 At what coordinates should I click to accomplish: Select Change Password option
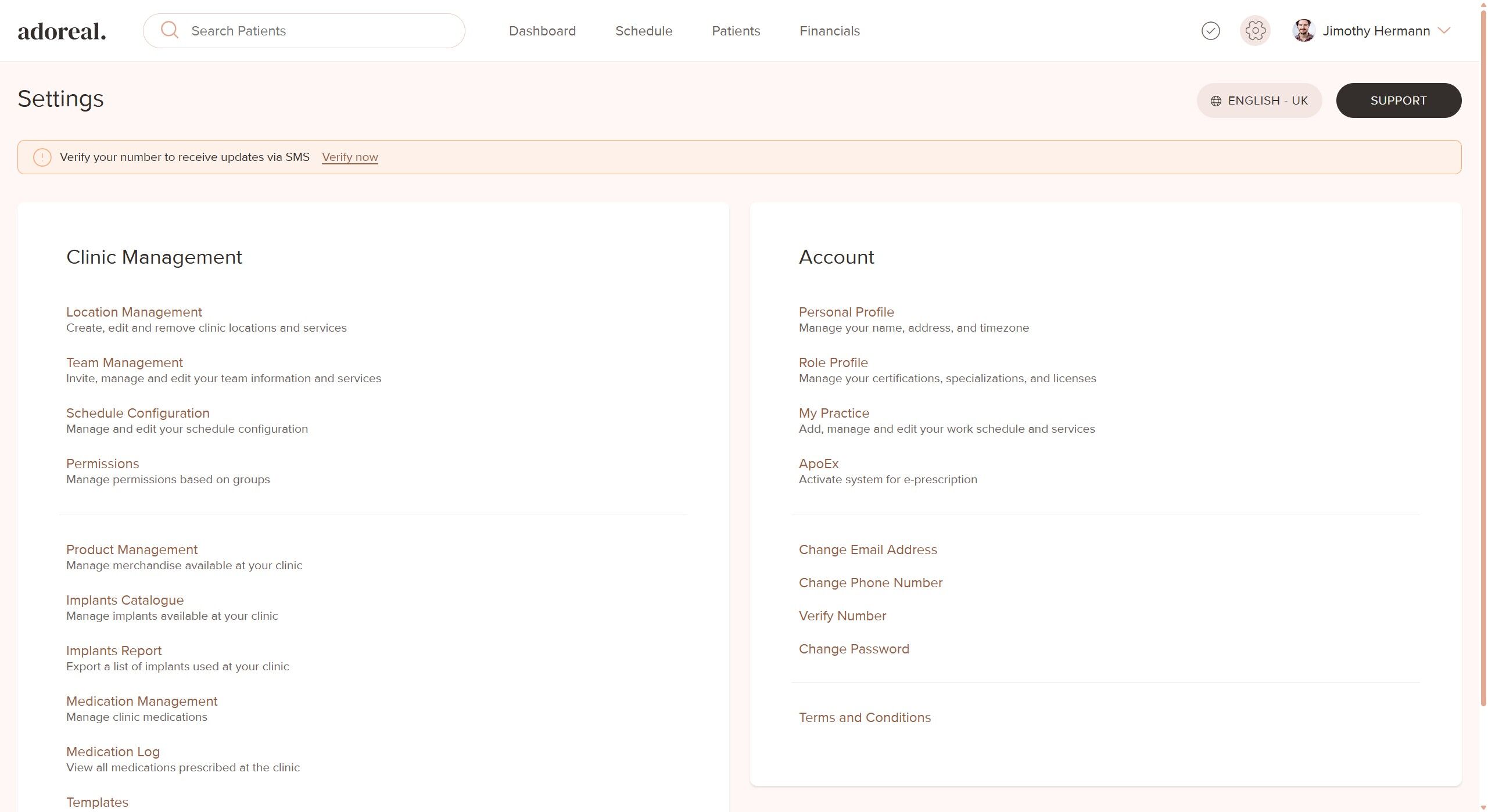pyautogui.click(x=854, y=649)
